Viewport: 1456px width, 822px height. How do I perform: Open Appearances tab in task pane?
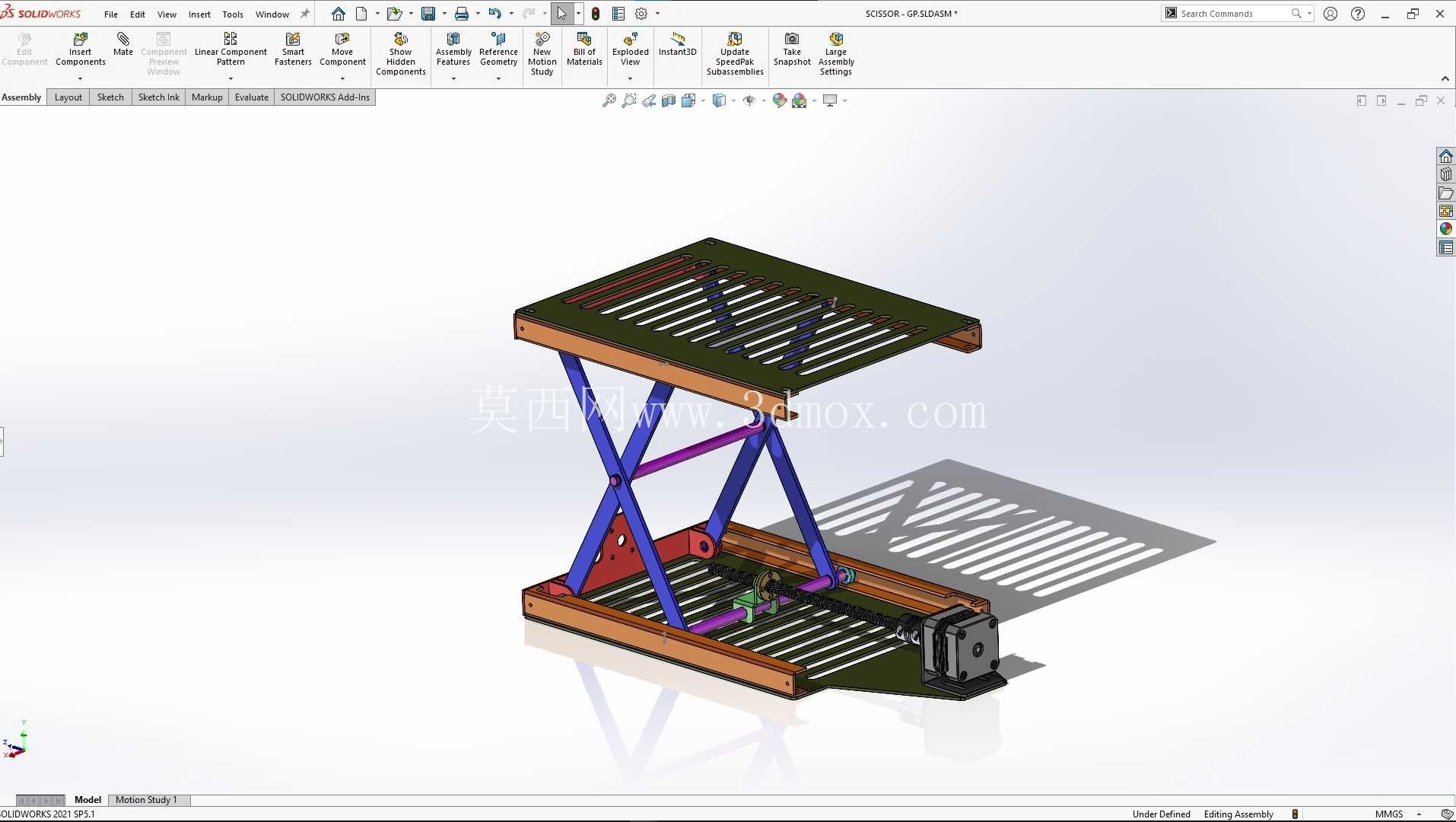click(1445, 229)
